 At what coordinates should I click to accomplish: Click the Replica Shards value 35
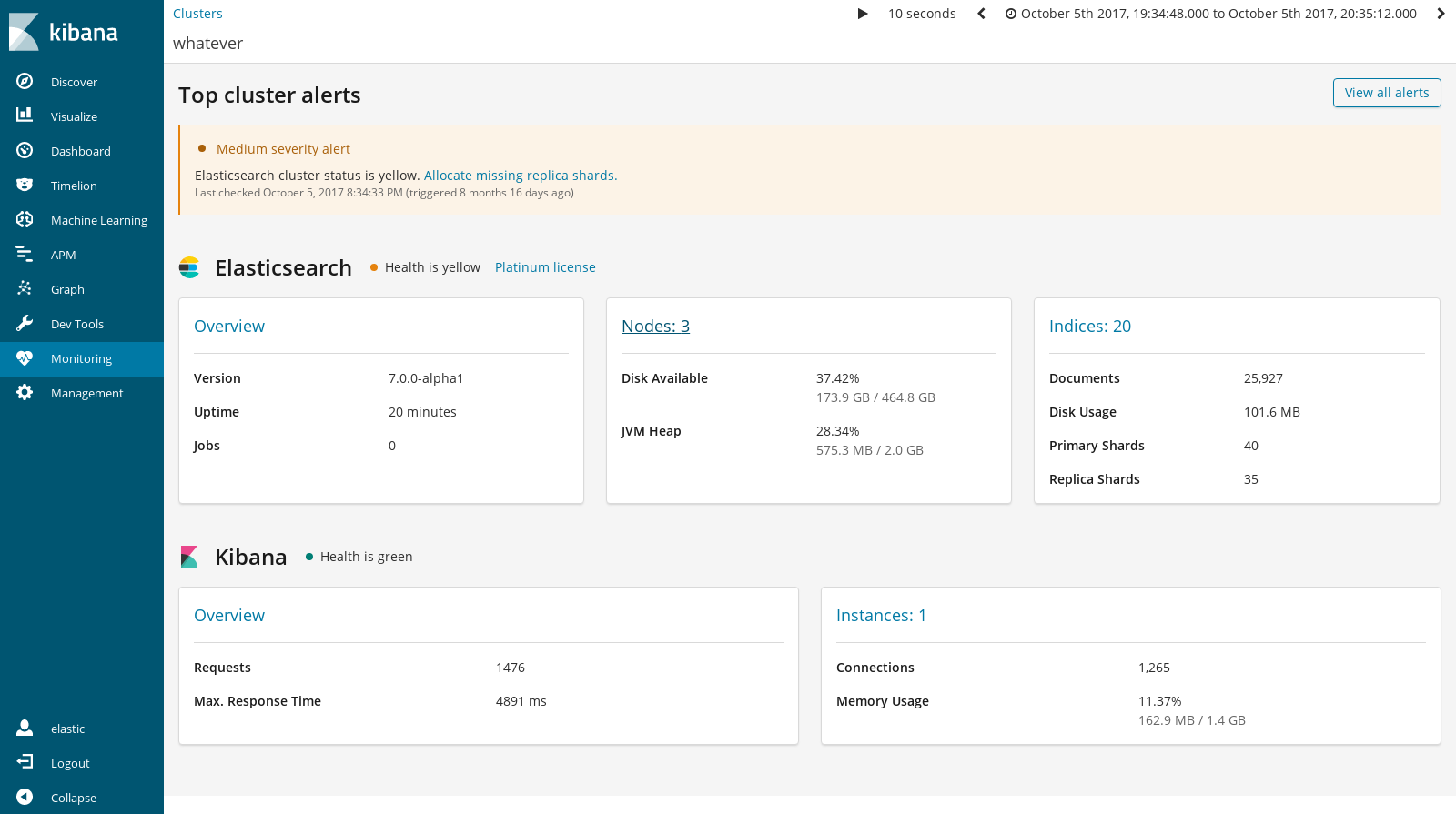click(1251, 479)
